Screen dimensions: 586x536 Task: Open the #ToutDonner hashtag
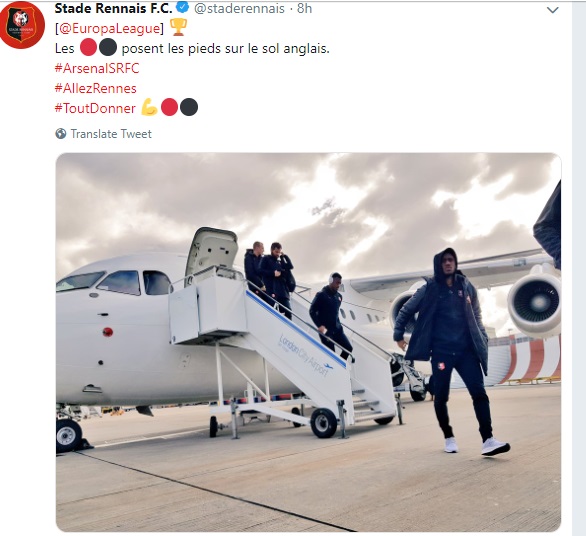[95, 108]
